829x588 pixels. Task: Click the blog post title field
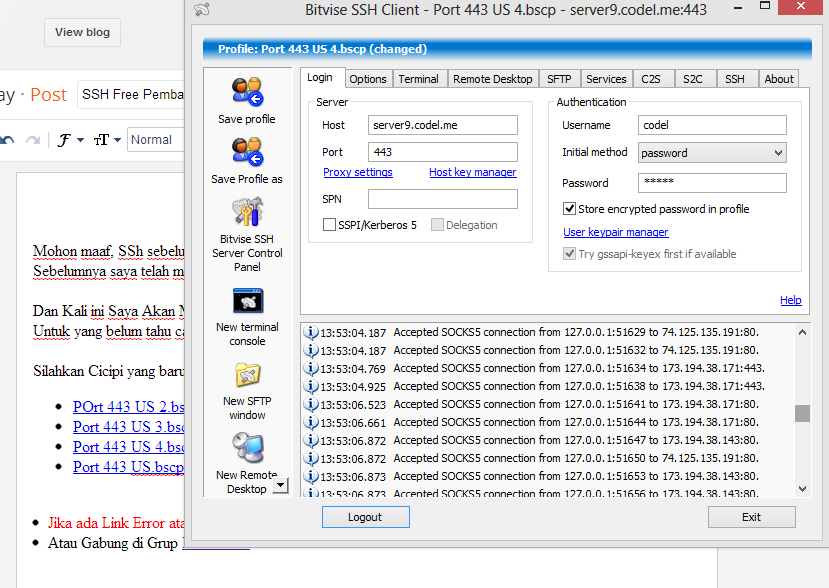click(x=131, y=95)
